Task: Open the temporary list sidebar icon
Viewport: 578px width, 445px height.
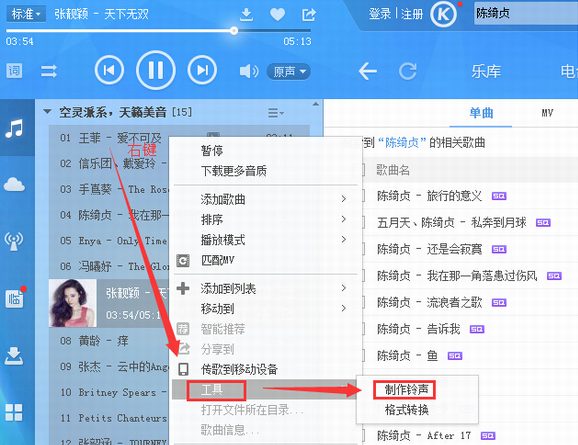Action: coord(15,298)
